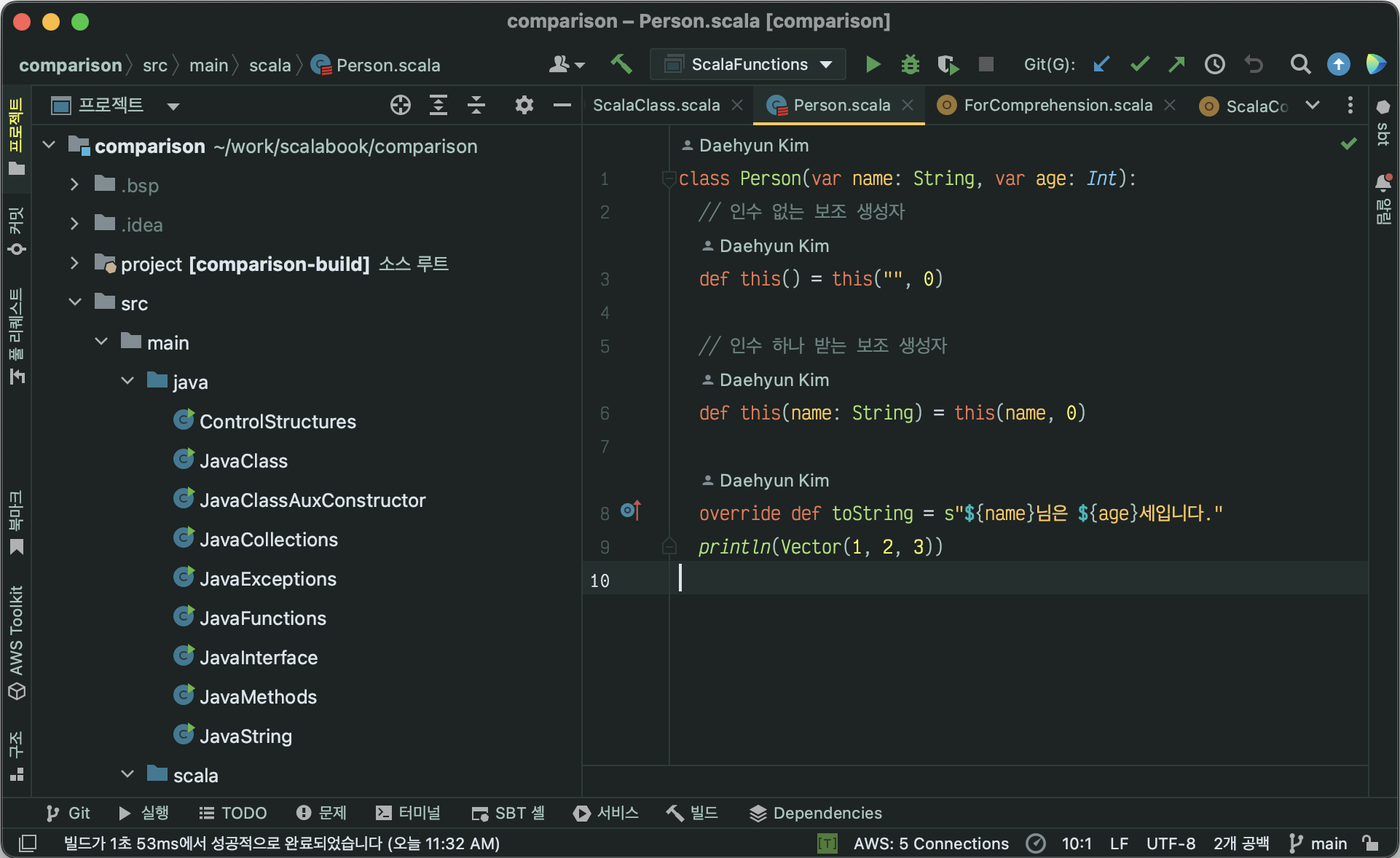
Task: Open JavaCollections file in tree
Action: 268,540
